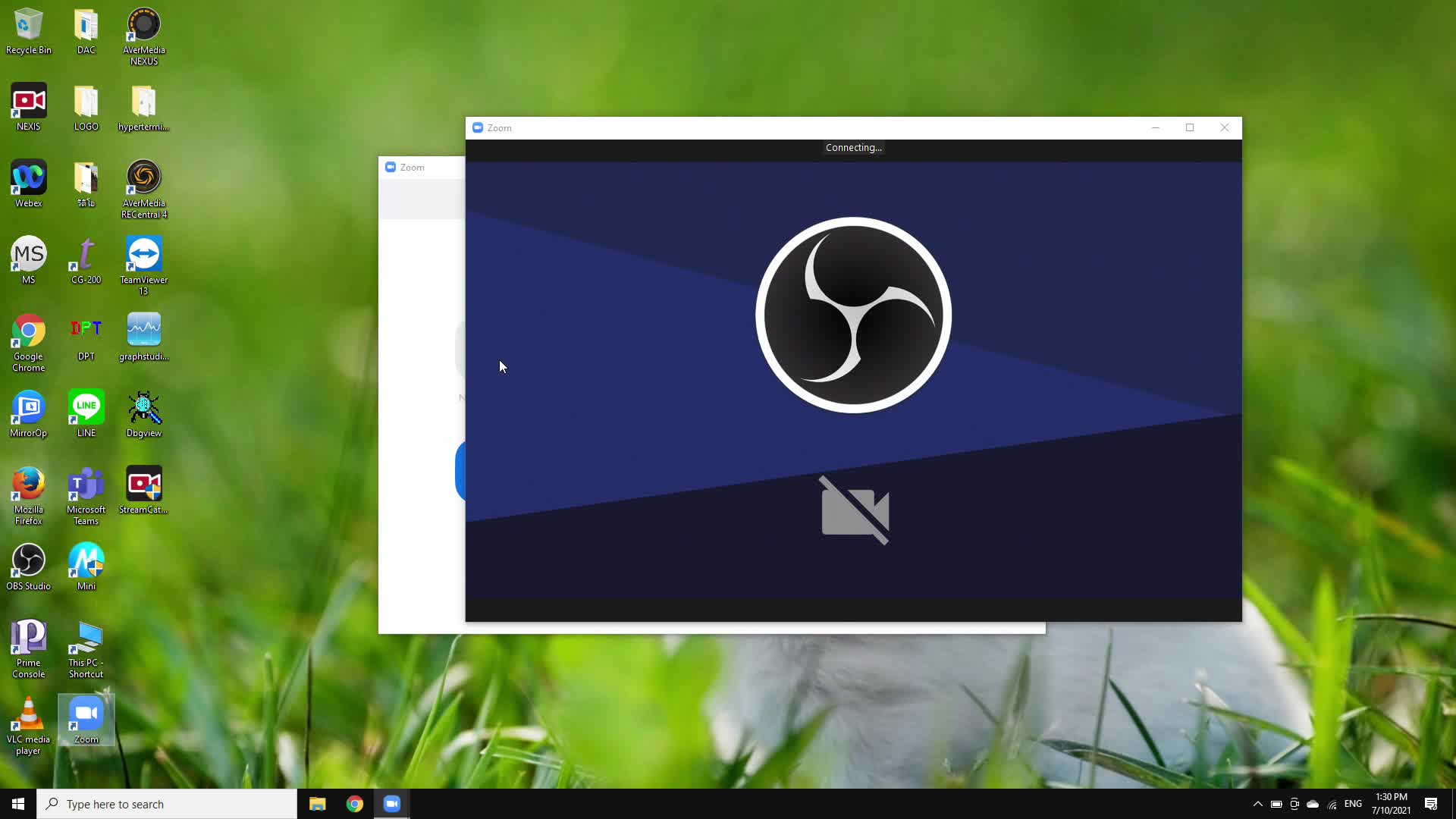Open the DAC folder on desktop
Viewport: 1456px width, 819px height.
tap(86, 32)
